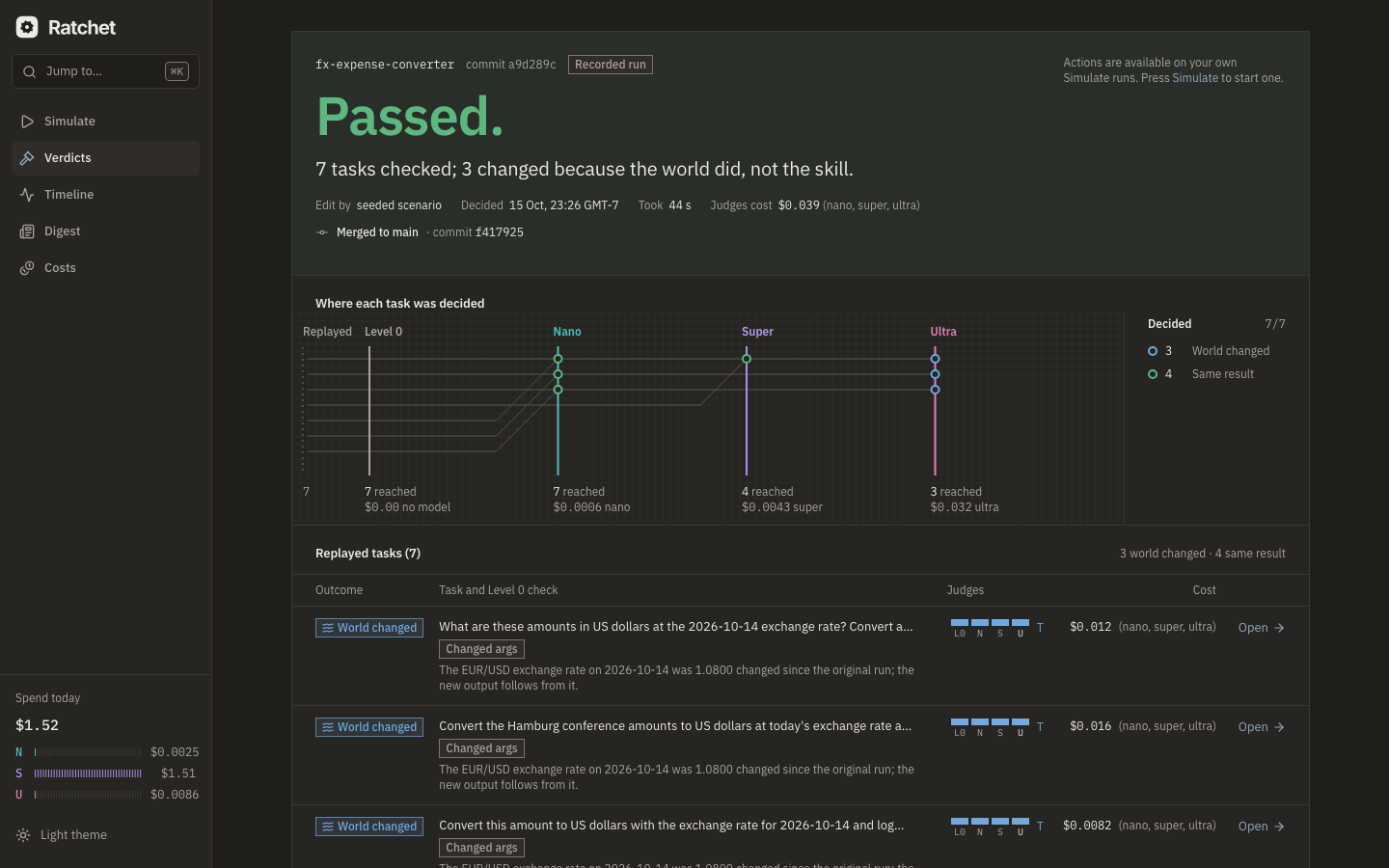Click the Digest newspaper icon
This screenshot has height=868, width=1389.
pos(27,231)
